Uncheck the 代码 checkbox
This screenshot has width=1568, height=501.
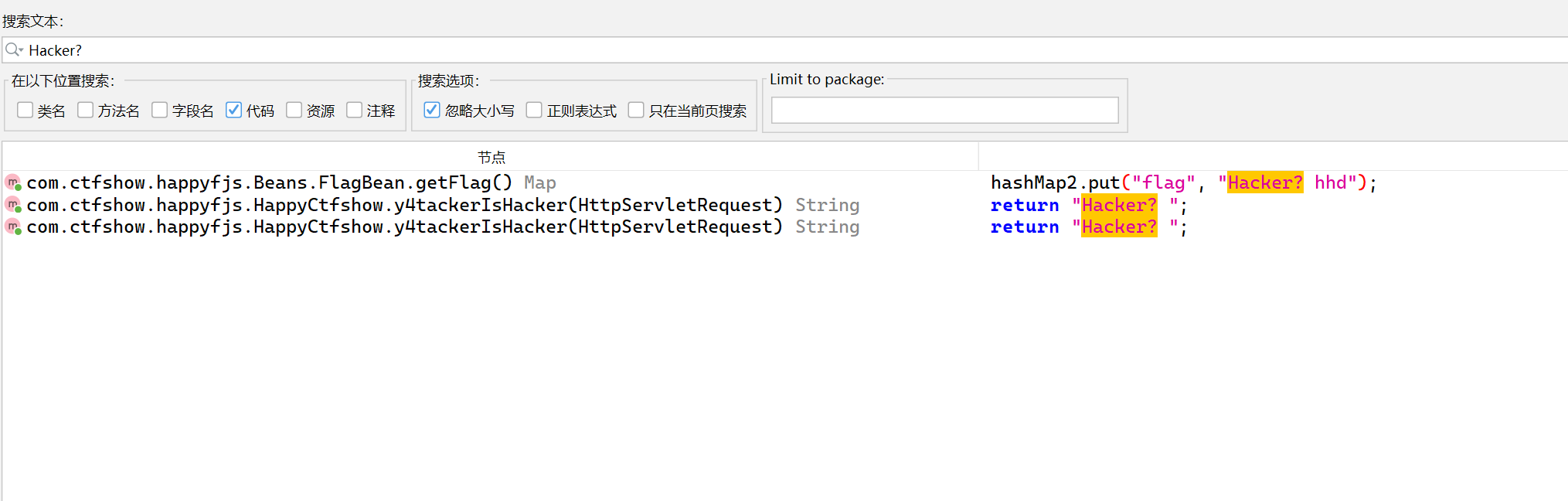[x=233, y=111]
